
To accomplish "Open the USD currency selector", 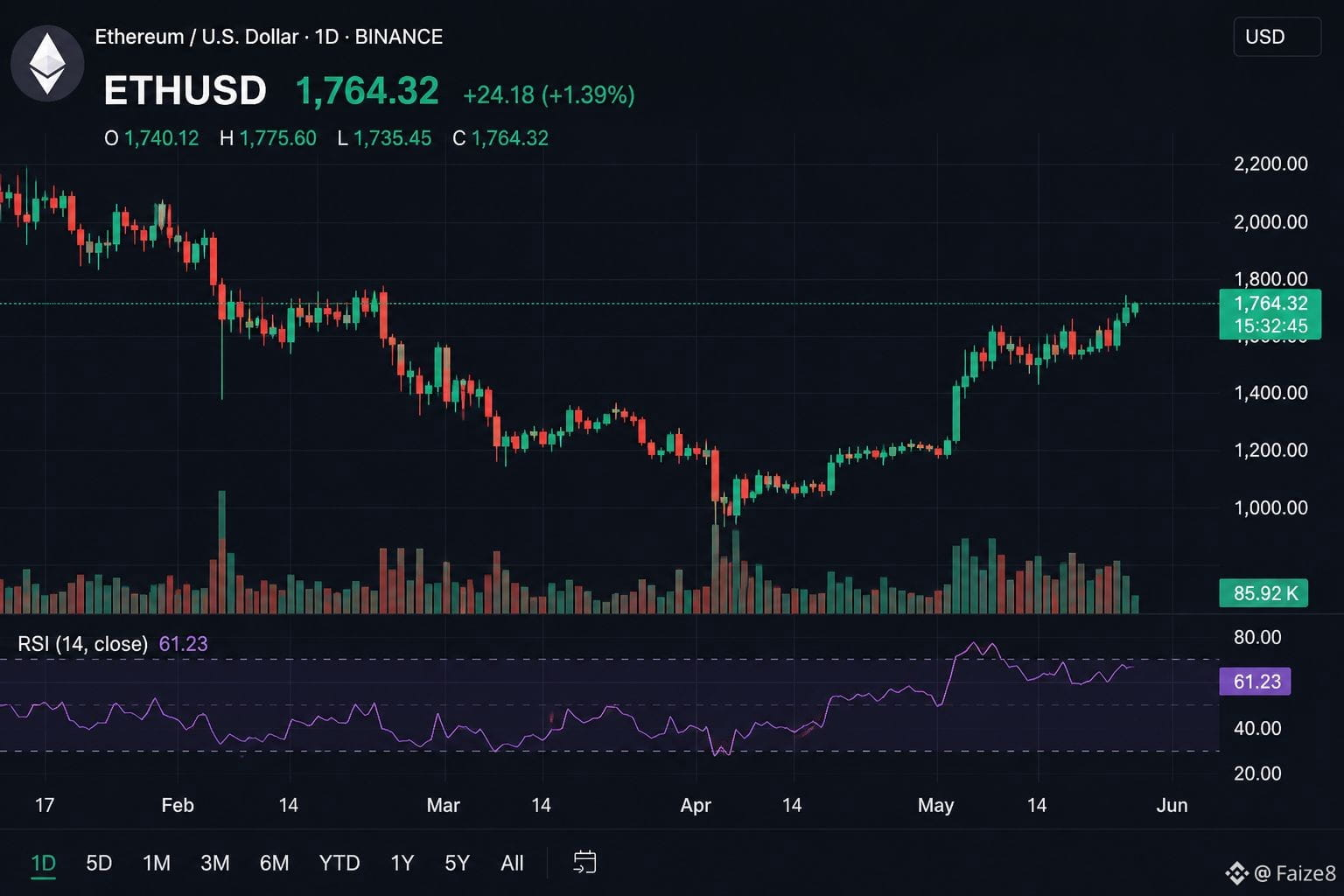I will (x=1277, y=37).
